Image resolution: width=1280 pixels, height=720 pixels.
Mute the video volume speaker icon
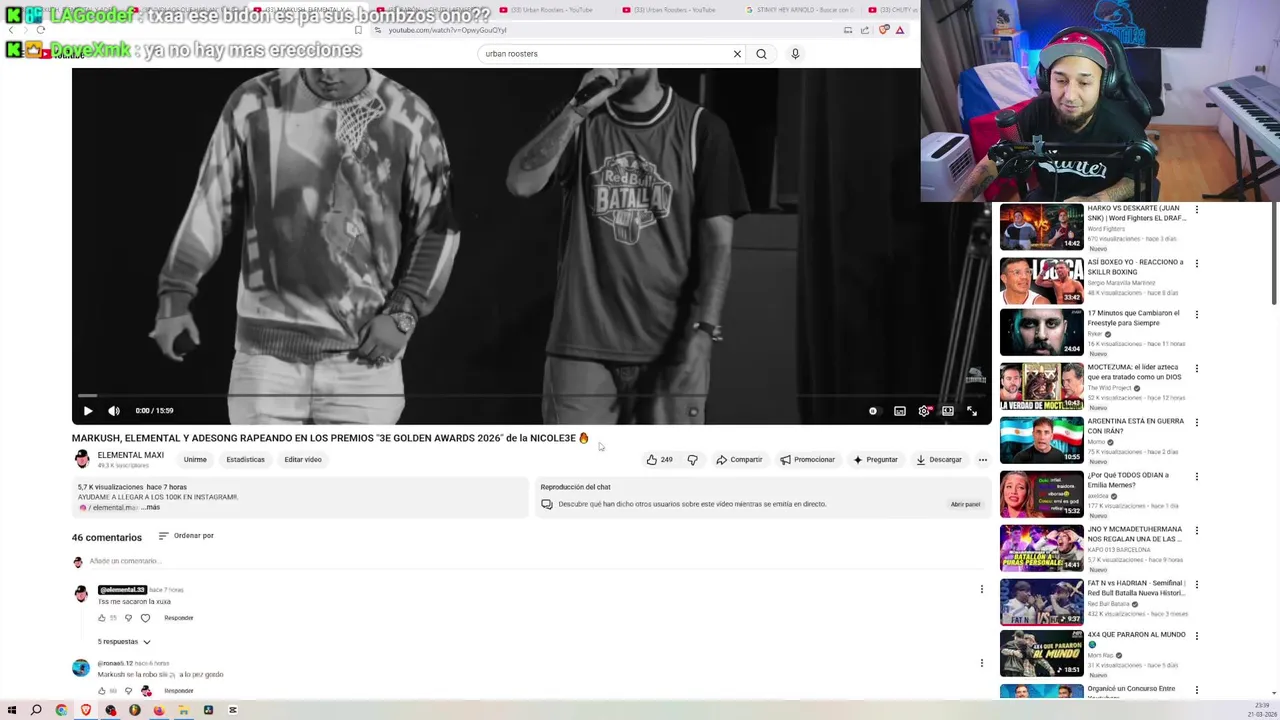click(114, 411)
